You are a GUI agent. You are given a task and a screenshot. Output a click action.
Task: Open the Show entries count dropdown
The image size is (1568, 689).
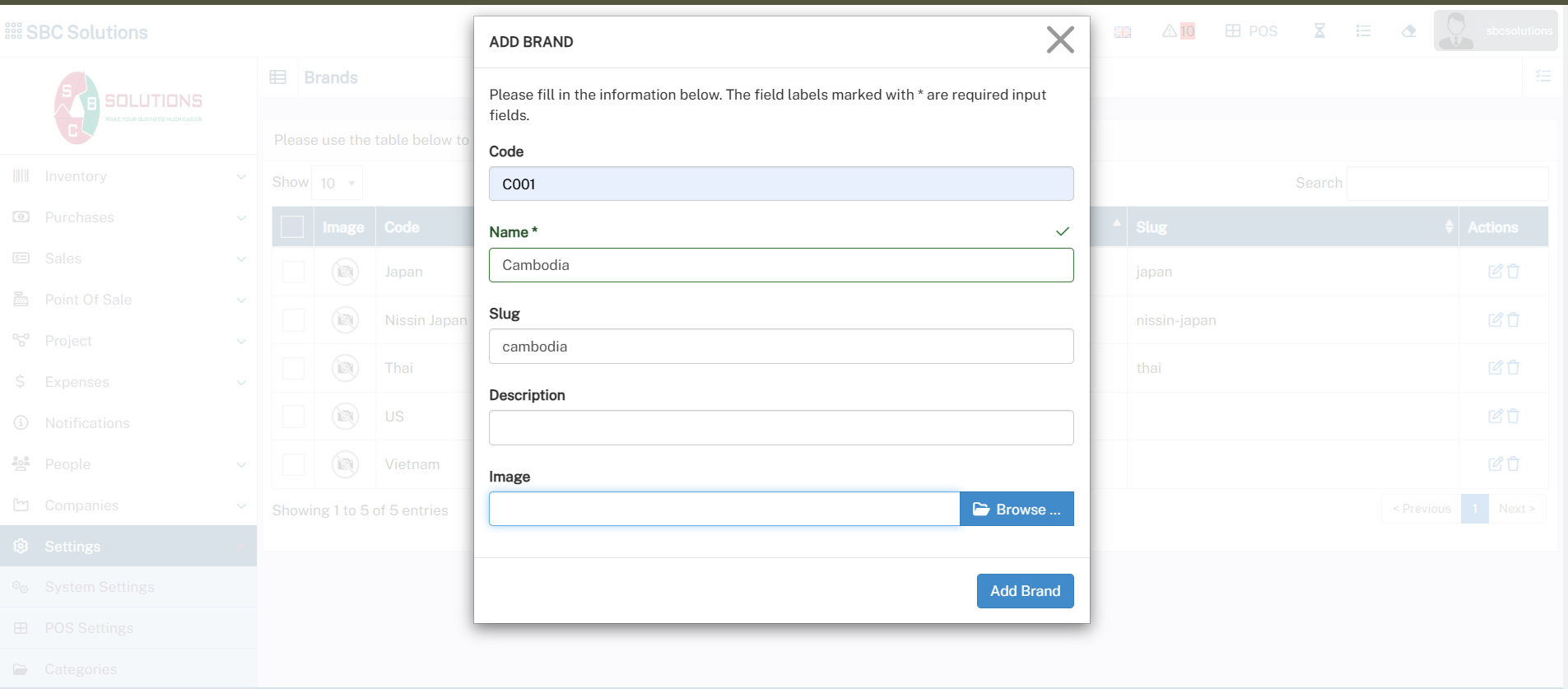coord(337,183)
